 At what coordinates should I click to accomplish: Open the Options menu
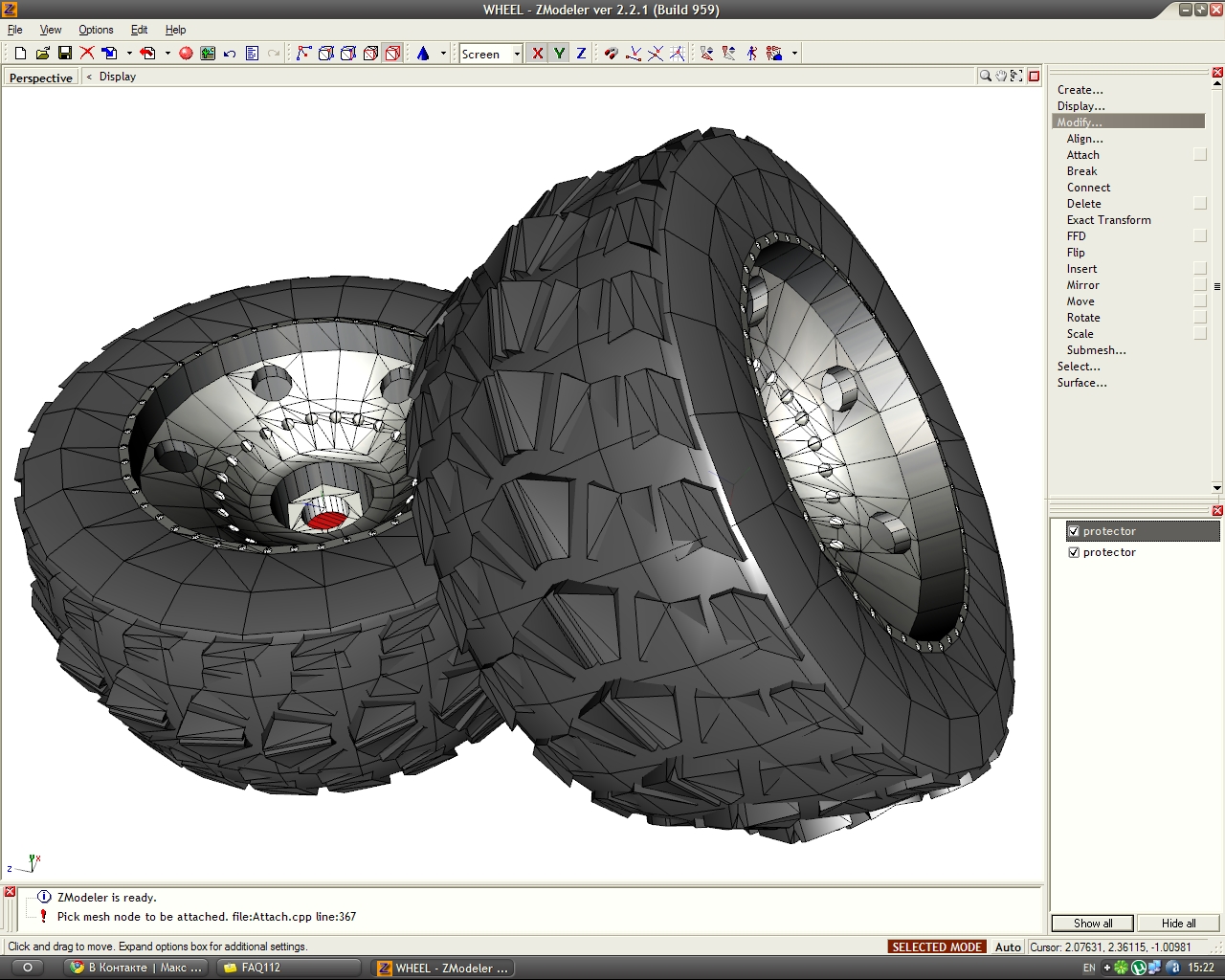pos(96,30)
